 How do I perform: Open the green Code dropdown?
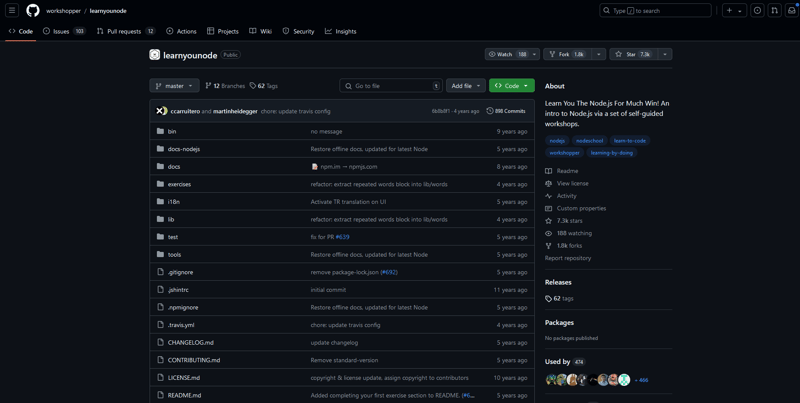pos(511,86)
